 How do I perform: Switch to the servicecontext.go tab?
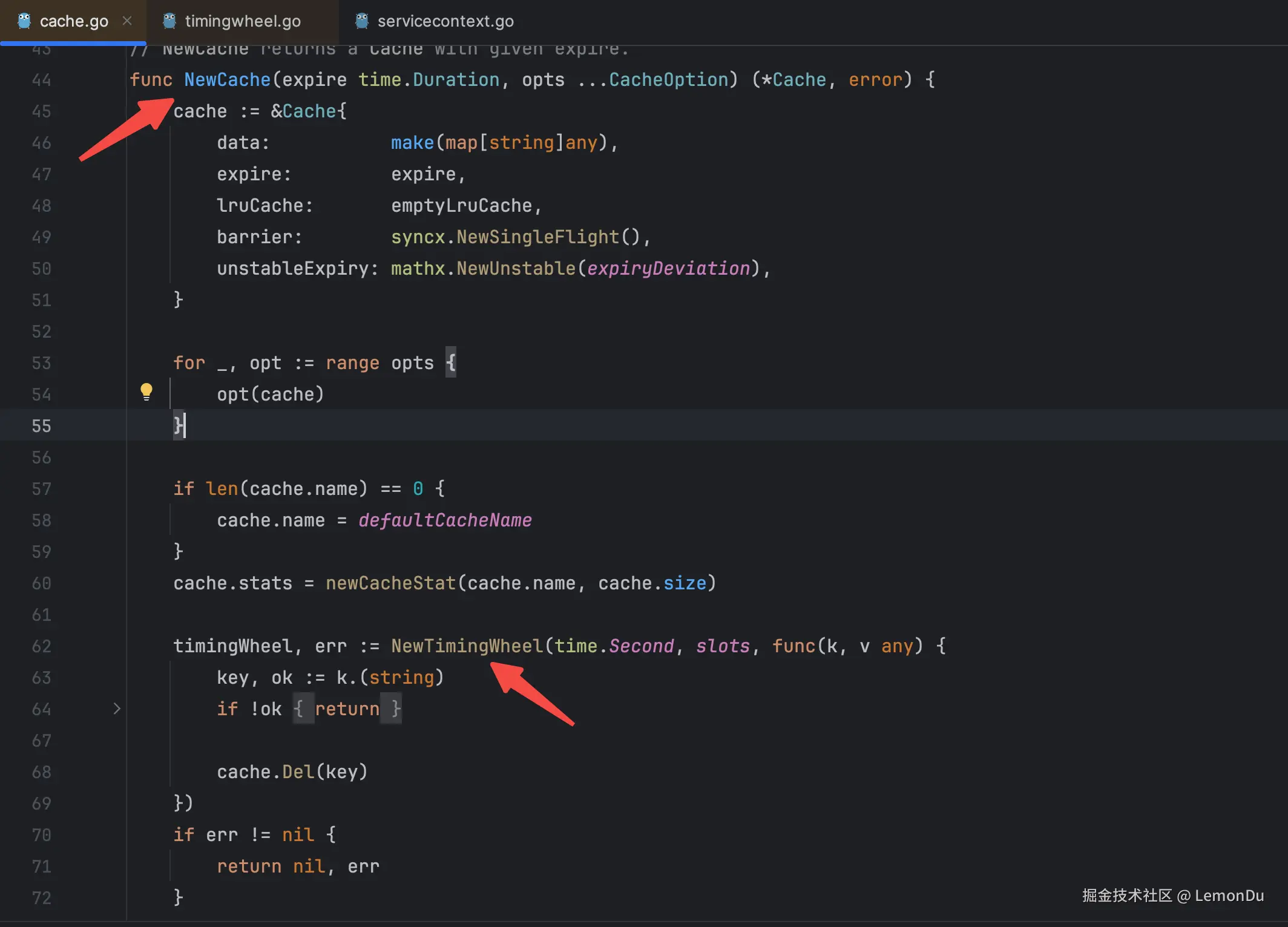[x=445, y=21]
